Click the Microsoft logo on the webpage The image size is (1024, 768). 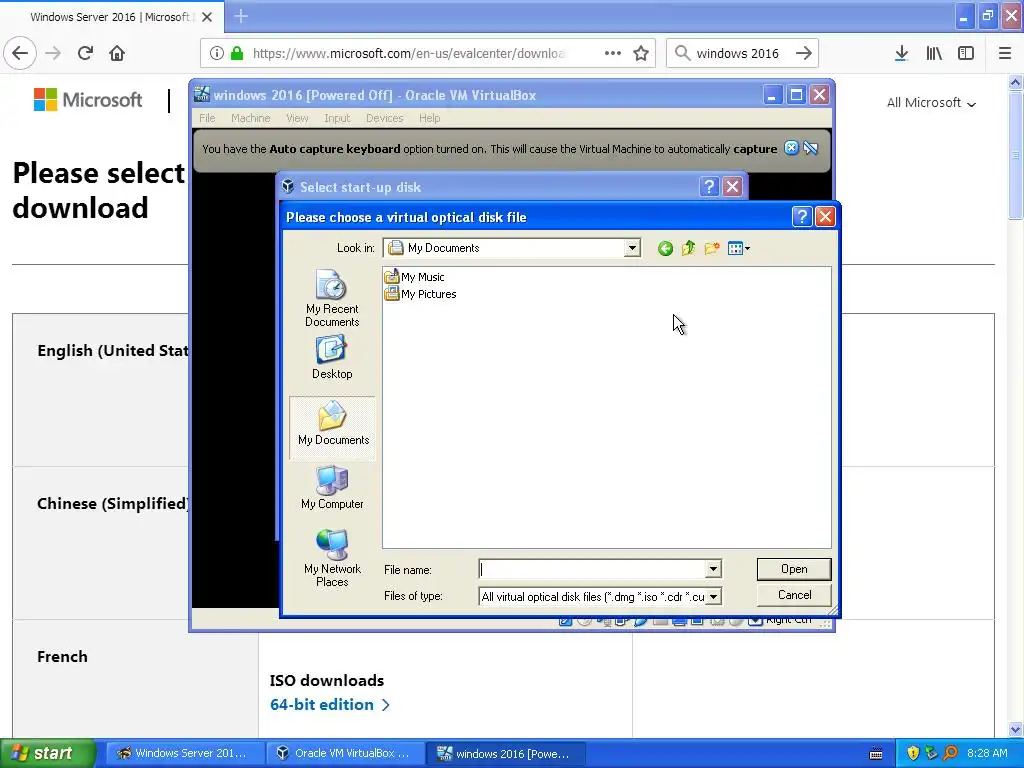pyautogui.click(x=88, y=100)
